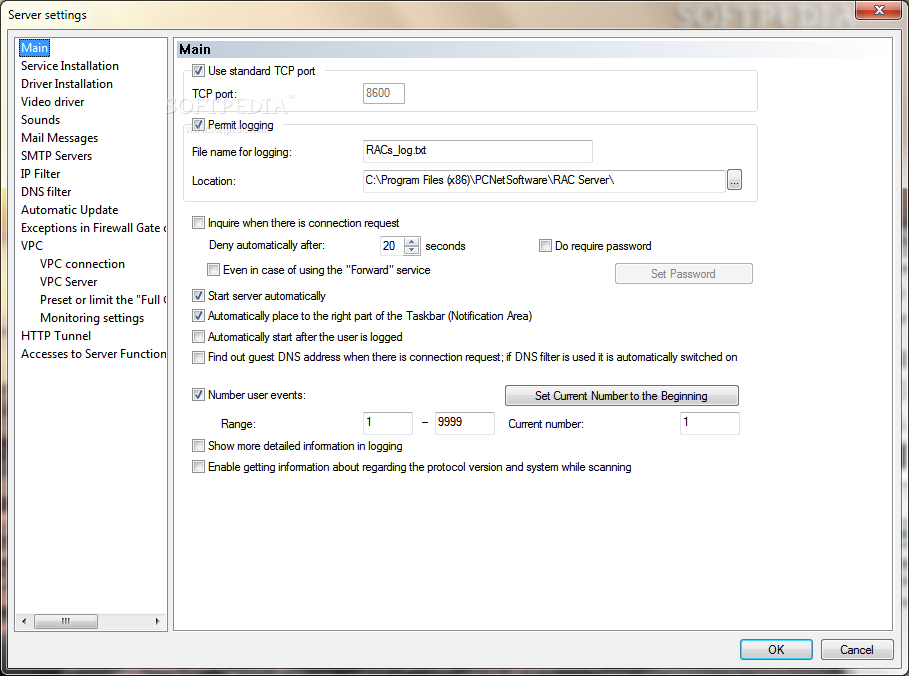Enable Show more detailed information in logging
The height and width of the screenshot is (676, 909).
pyautogui.click(x=198, y=446)
